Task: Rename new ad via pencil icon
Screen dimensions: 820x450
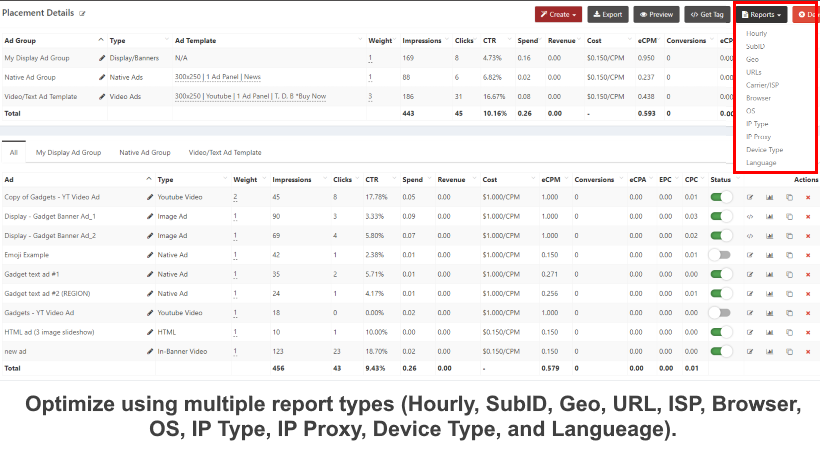Action: pos(150,352)
